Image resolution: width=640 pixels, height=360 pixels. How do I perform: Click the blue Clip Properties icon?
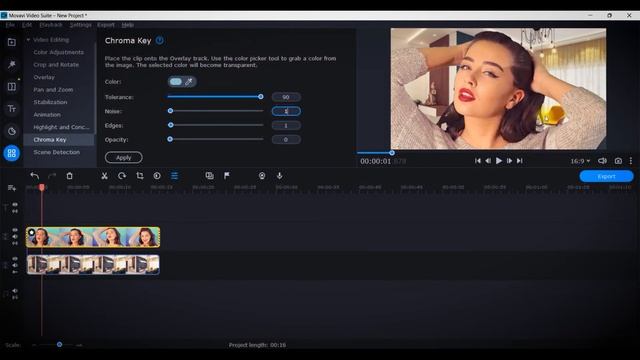pos(174,176)
